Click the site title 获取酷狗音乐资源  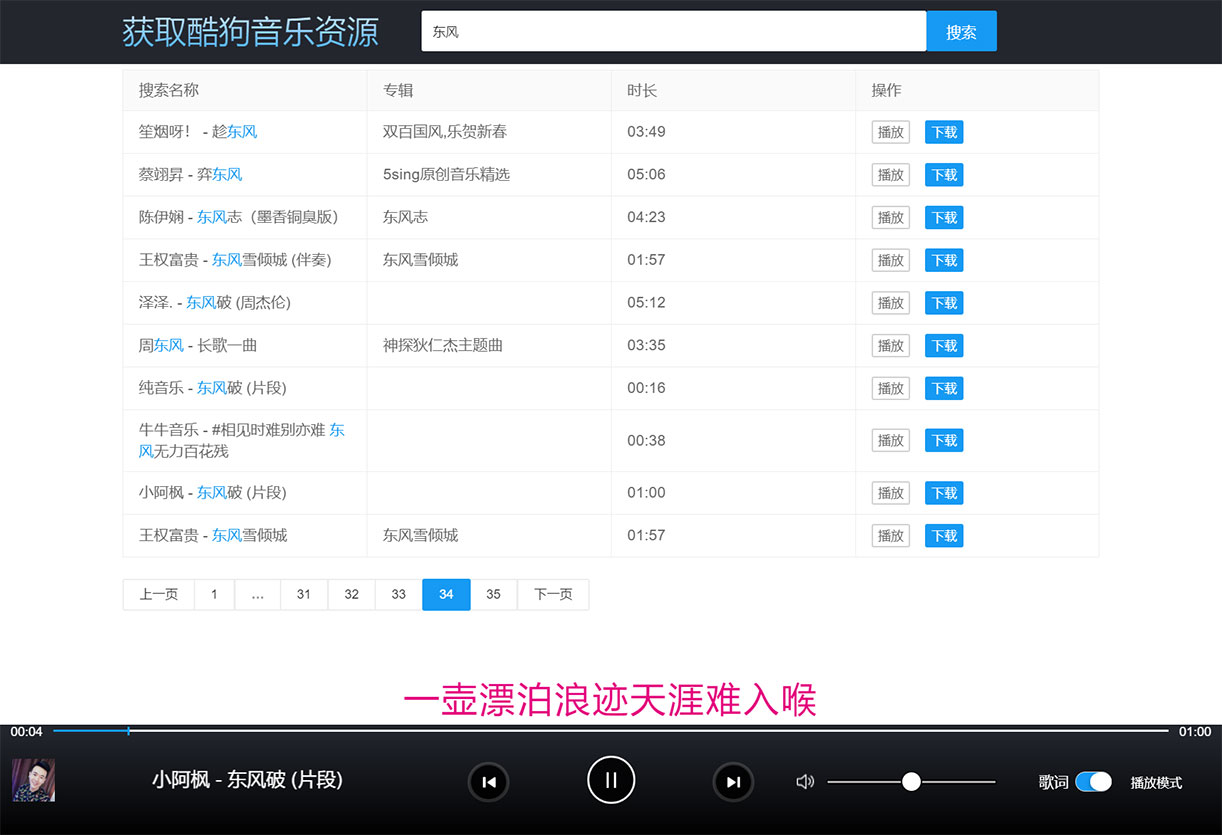(x=249, y=31)
